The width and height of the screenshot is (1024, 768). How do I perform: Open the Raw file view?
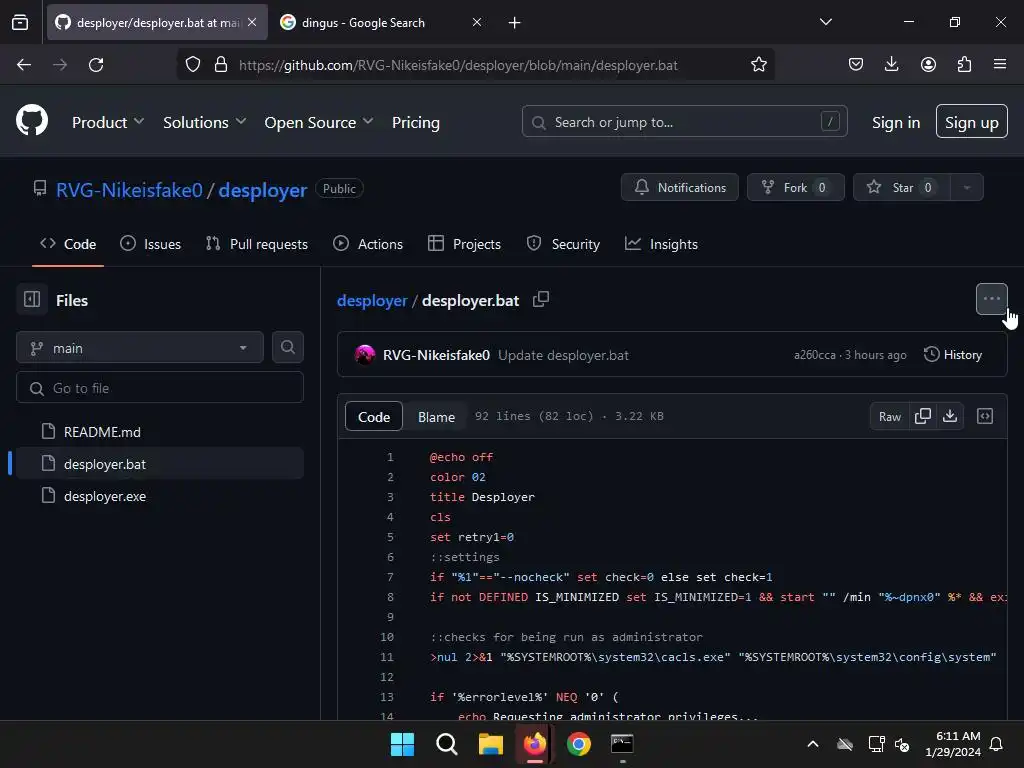[889, 417]
